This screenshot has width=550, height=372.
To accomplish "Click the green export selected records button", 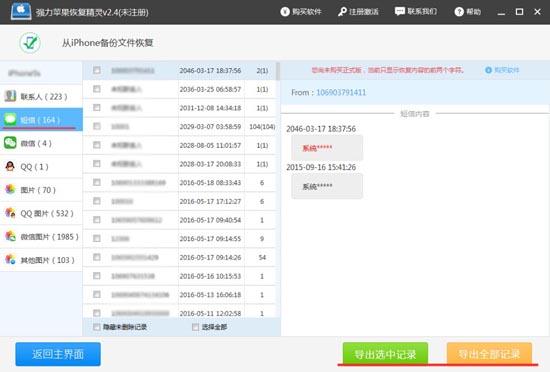I will [x=385, y=354].
